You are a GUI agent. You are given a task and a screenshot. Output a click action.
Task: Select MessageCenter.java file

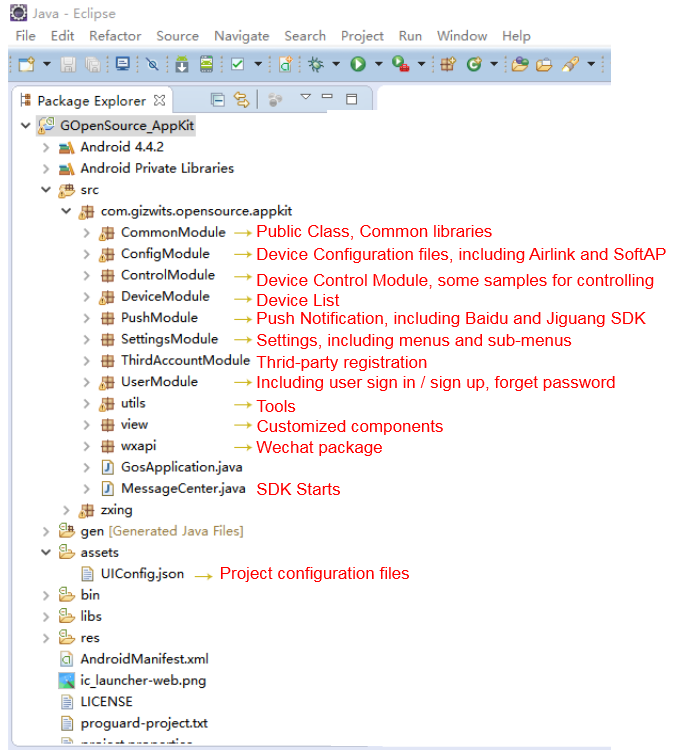tap(183, 488)
